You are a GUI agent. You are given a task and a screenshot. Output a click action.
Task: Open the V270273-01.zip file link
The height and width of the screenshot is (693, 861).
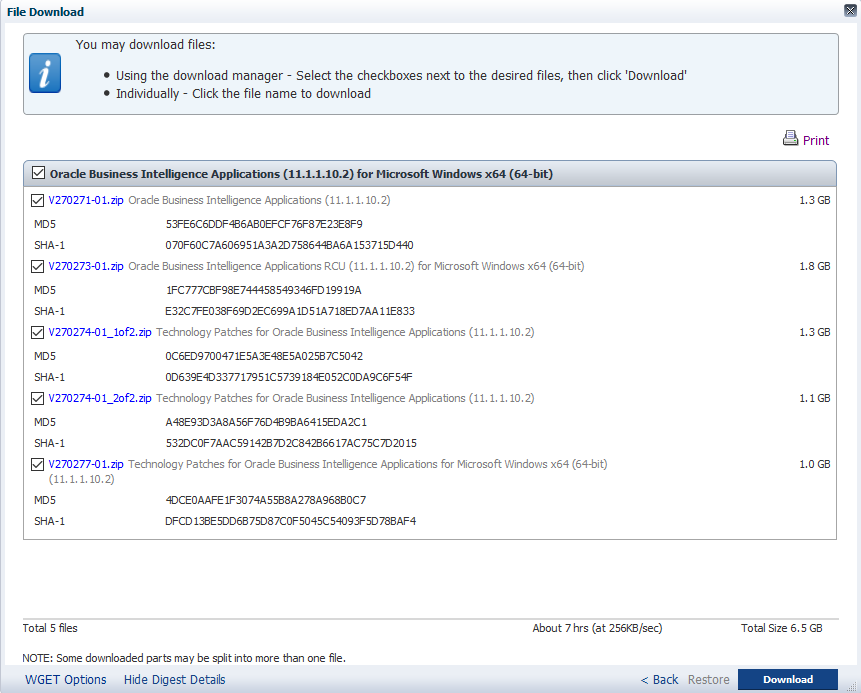coord(86,266)
